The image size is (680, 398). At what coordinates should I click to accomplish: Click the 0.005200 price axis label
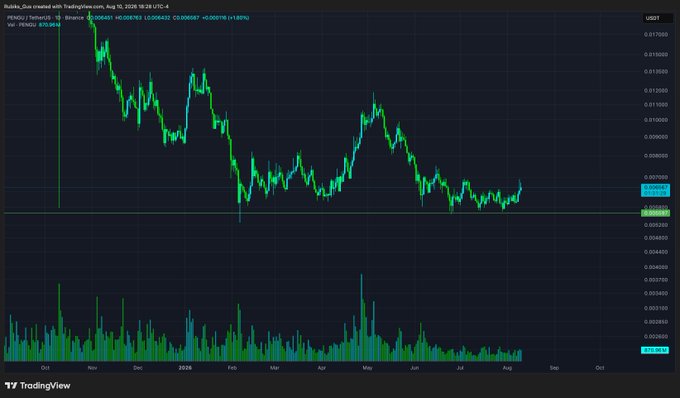(655, 225)
